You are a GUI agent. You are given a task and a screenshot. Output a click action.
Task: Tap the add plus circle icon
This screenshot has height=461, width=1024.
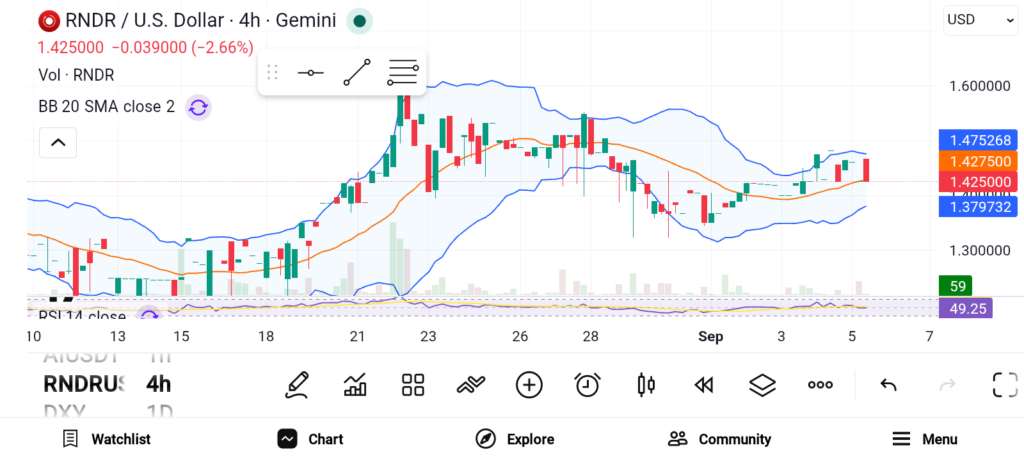click(x=529, y=385)
